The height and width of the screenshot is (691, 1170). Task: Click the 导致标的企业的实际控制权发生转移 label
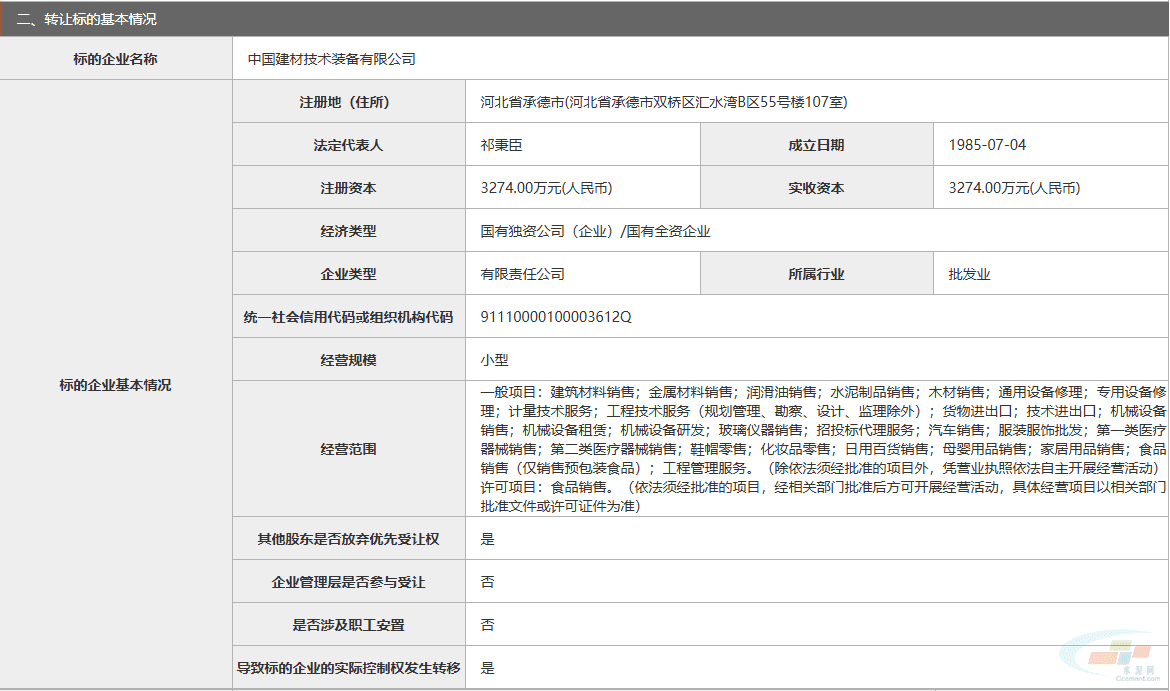click(x=348, y=668)
